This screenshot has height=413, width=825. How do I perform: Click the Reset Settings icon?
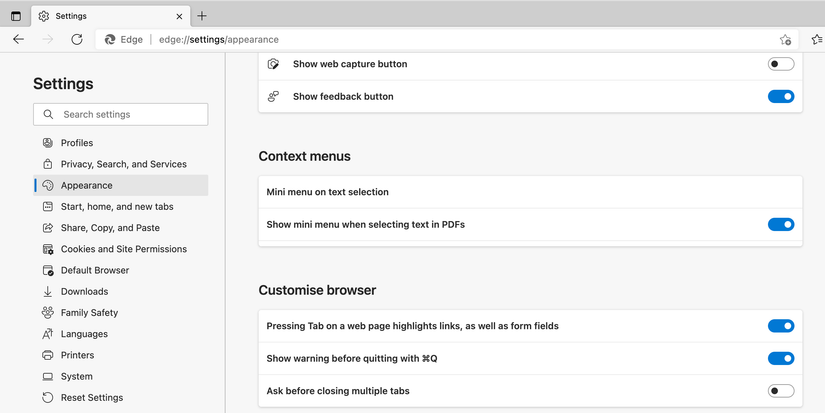click(48, 398)
